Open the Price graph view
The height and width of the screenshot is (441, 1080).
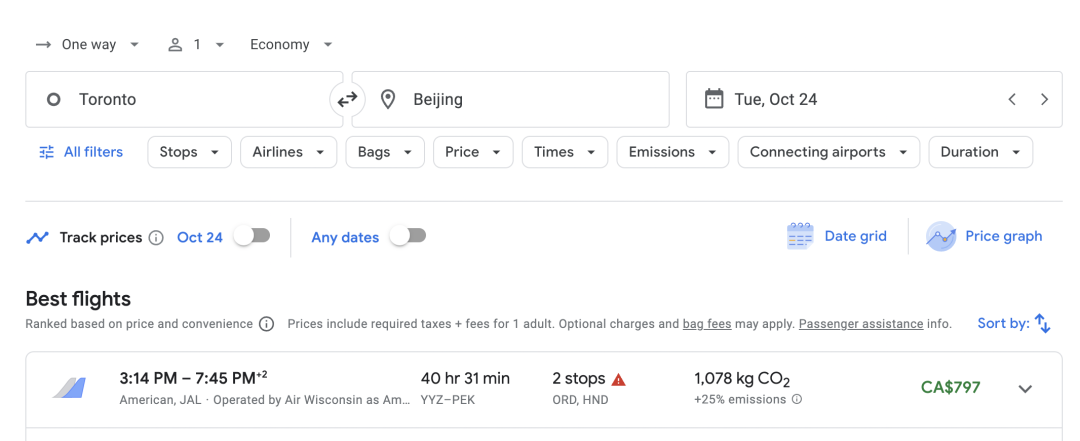[x=985, y=237]
